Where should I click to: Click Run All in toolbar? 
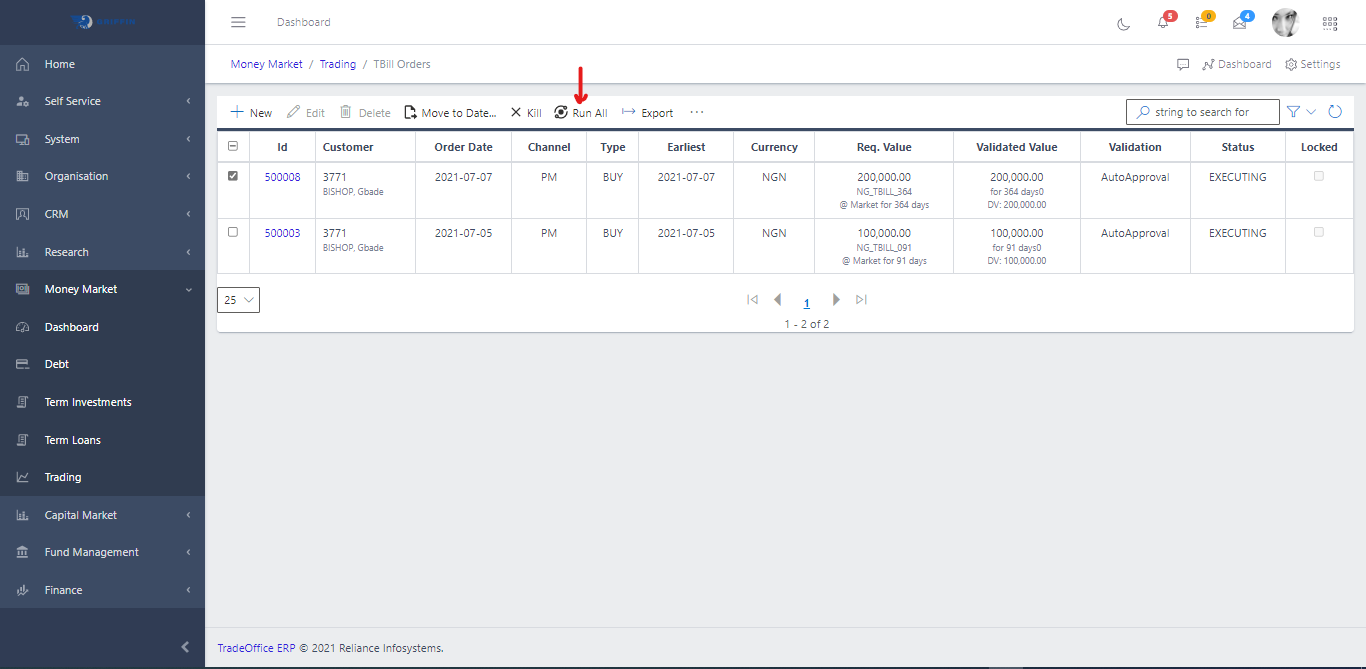click(581, 113)
